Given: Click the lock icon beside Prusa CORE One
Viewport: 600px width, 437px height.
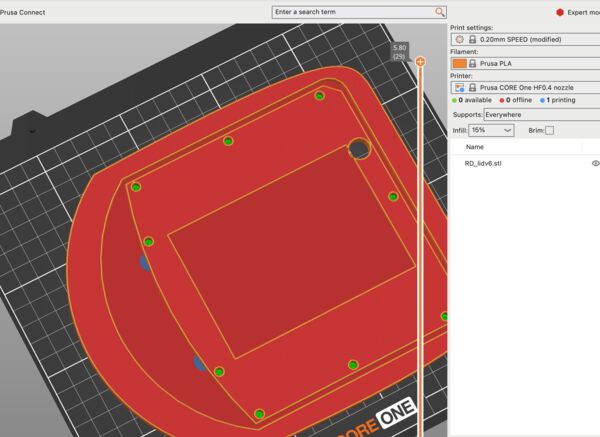Looking at the screenshot, I should click(x=473, y=88).
